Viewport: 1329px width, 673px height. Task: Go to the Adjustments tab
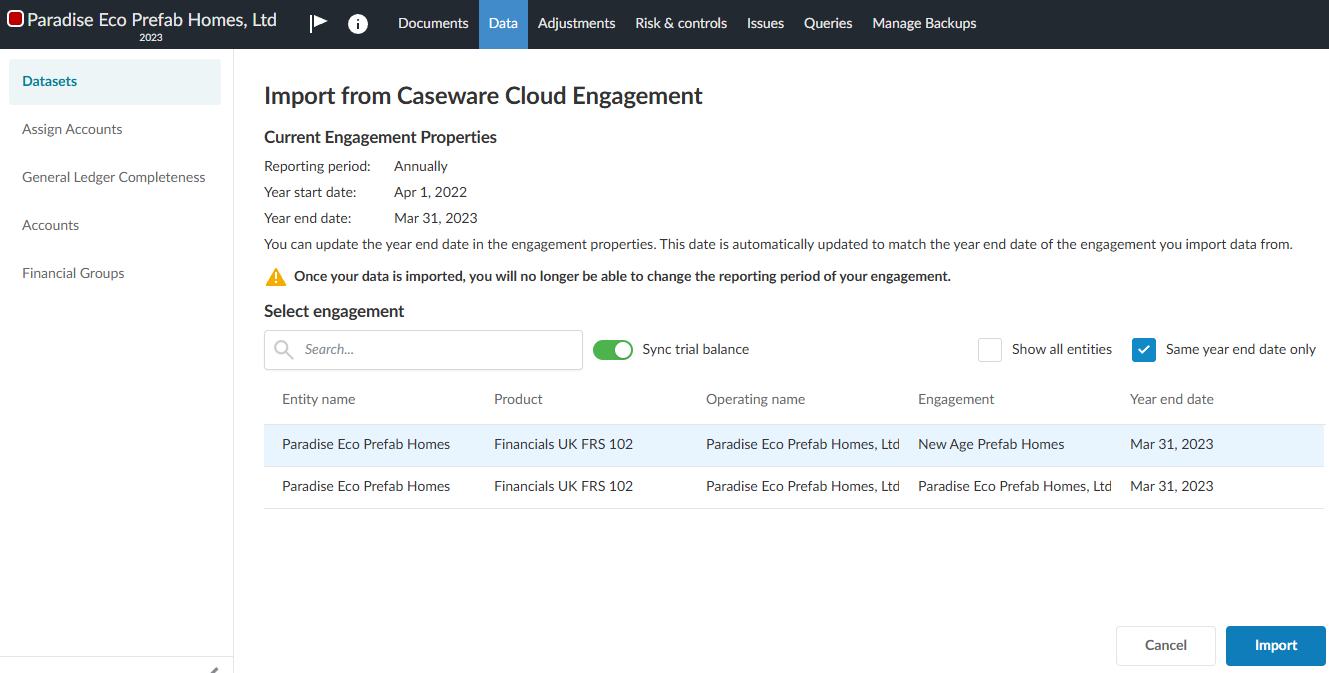coord(577,24)
